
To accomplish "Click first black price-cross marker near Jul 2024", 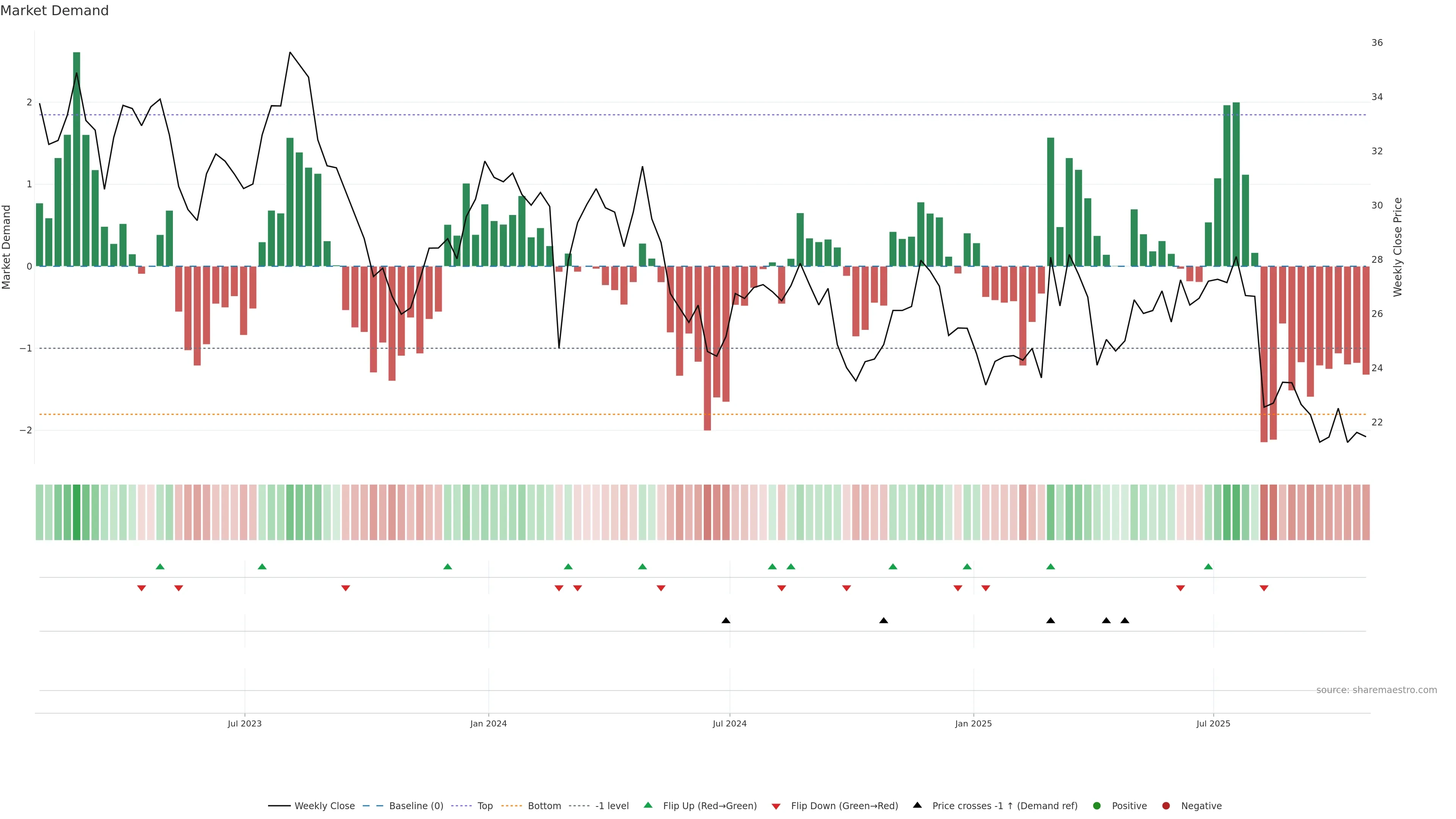I will click(x=726, y=621).
